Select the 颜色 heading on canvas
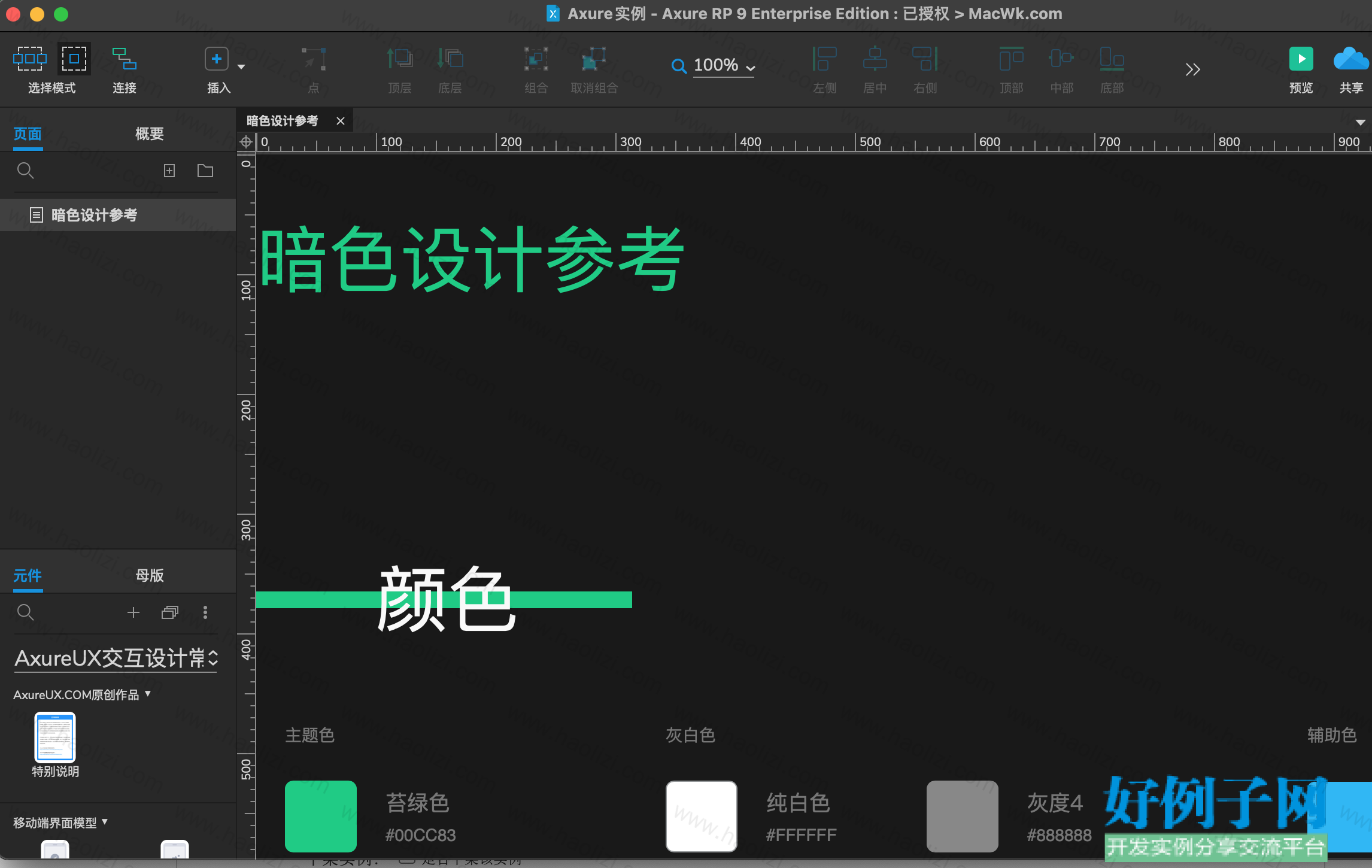The width and height of the screenshot is (1372, 868). [447, 599]
